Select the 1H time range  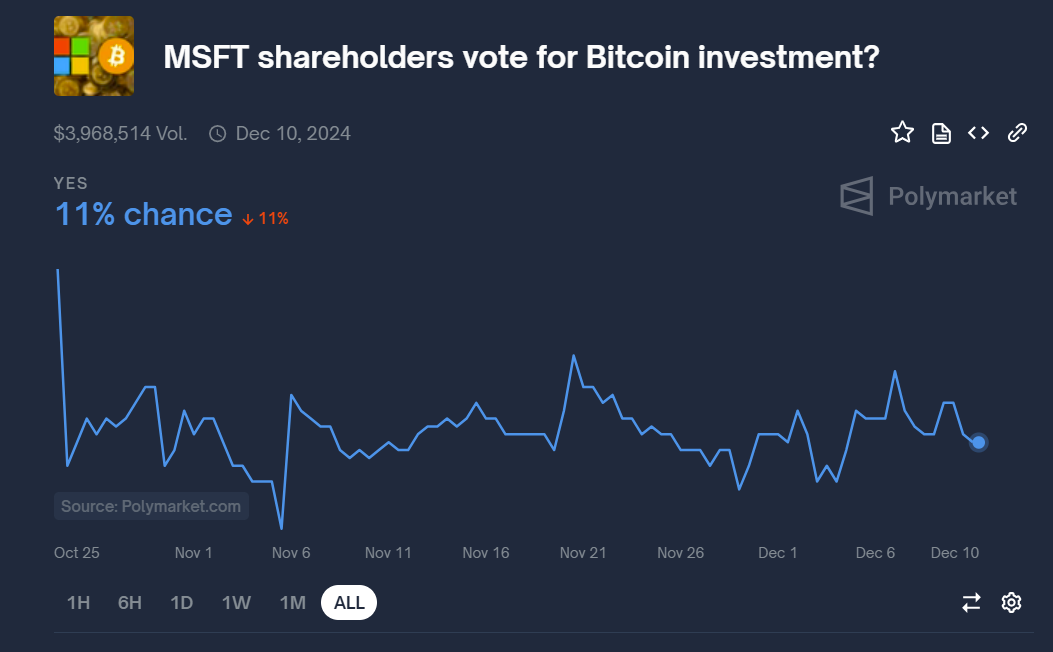click(x=78, y=603)
